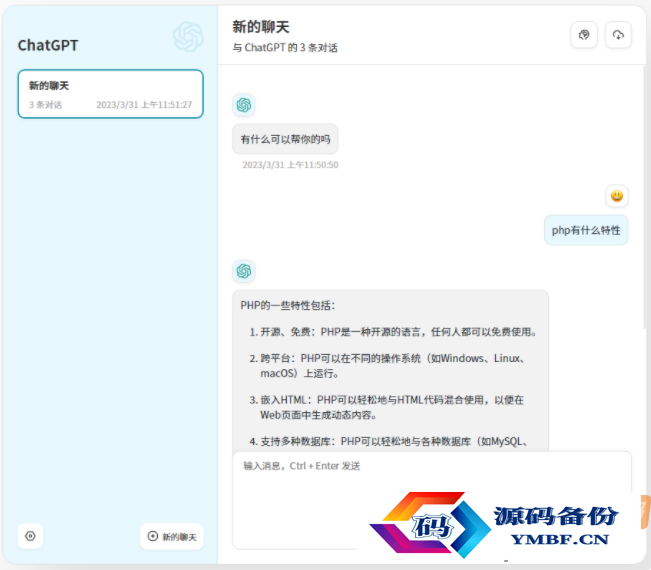Click list item 1 开源、免费
651x570 pixels.
[393, 332]
